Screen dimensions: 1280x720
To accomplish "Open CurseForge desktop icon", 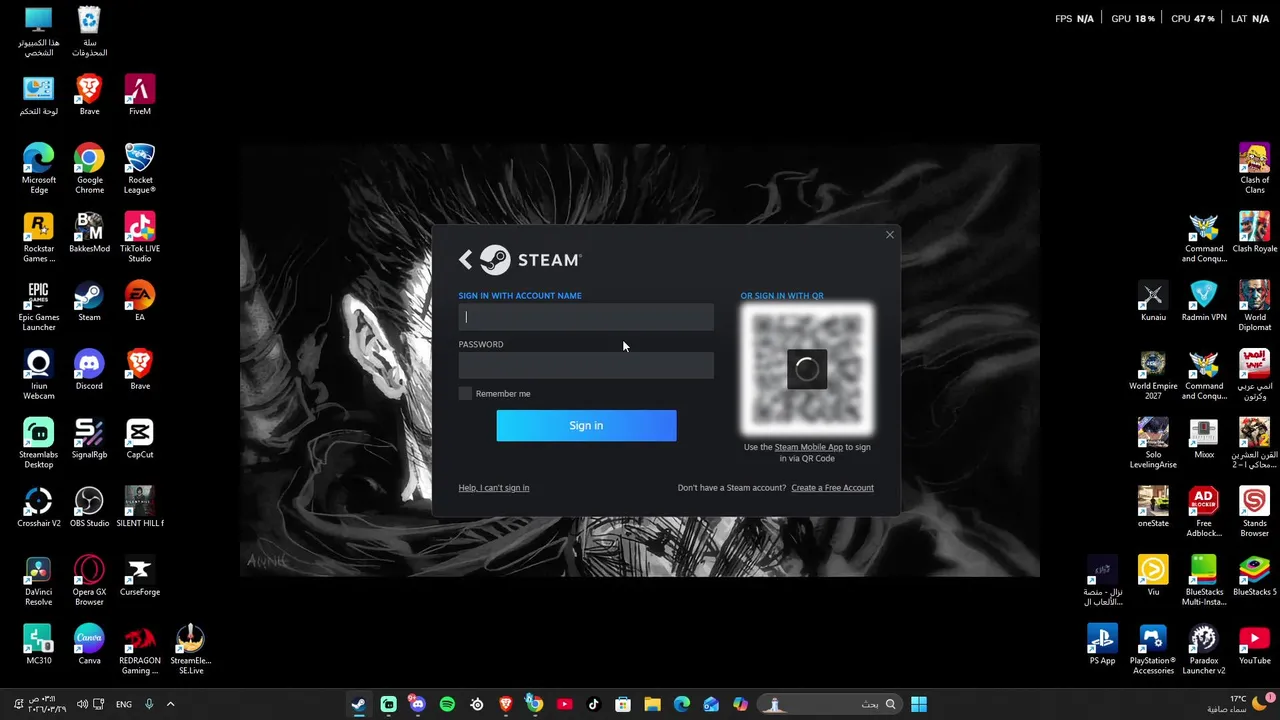I will pyautogui.click(x=140, y=575).
